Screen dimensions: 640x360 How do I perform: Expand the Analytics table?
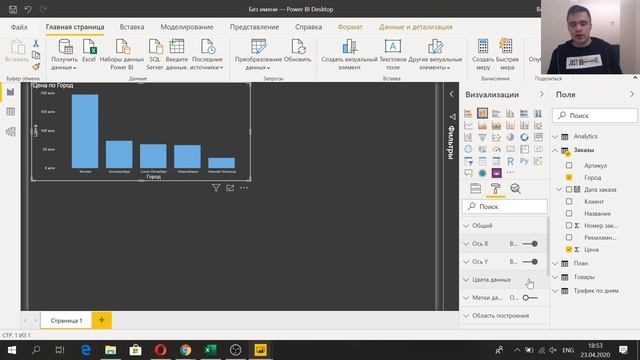[x=555, y=136]
